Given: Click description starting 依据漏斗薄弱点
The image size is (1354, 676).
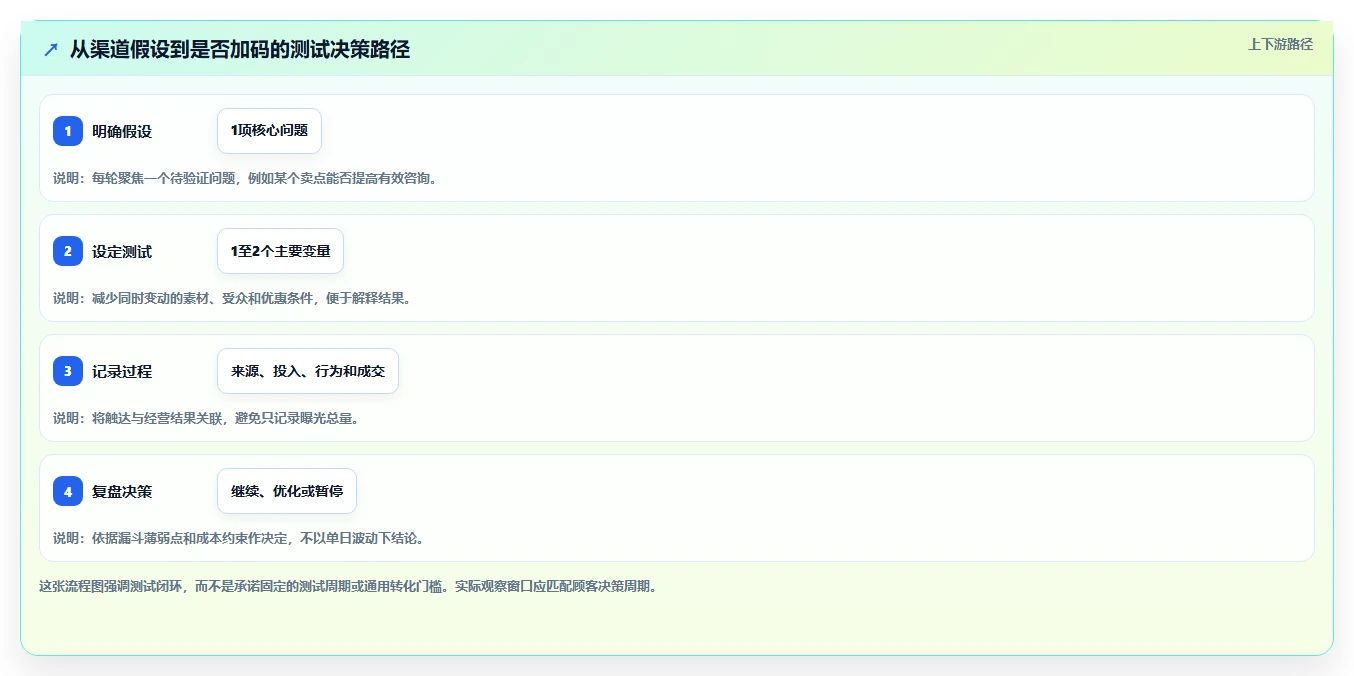Looking at the screenshot, I should coord(240,538).
